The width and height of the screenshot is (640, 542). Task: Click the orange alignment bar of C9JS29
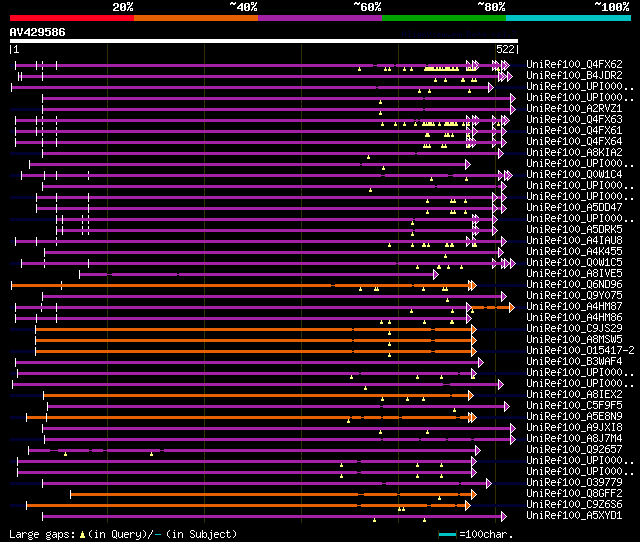[x=256, y=329]
